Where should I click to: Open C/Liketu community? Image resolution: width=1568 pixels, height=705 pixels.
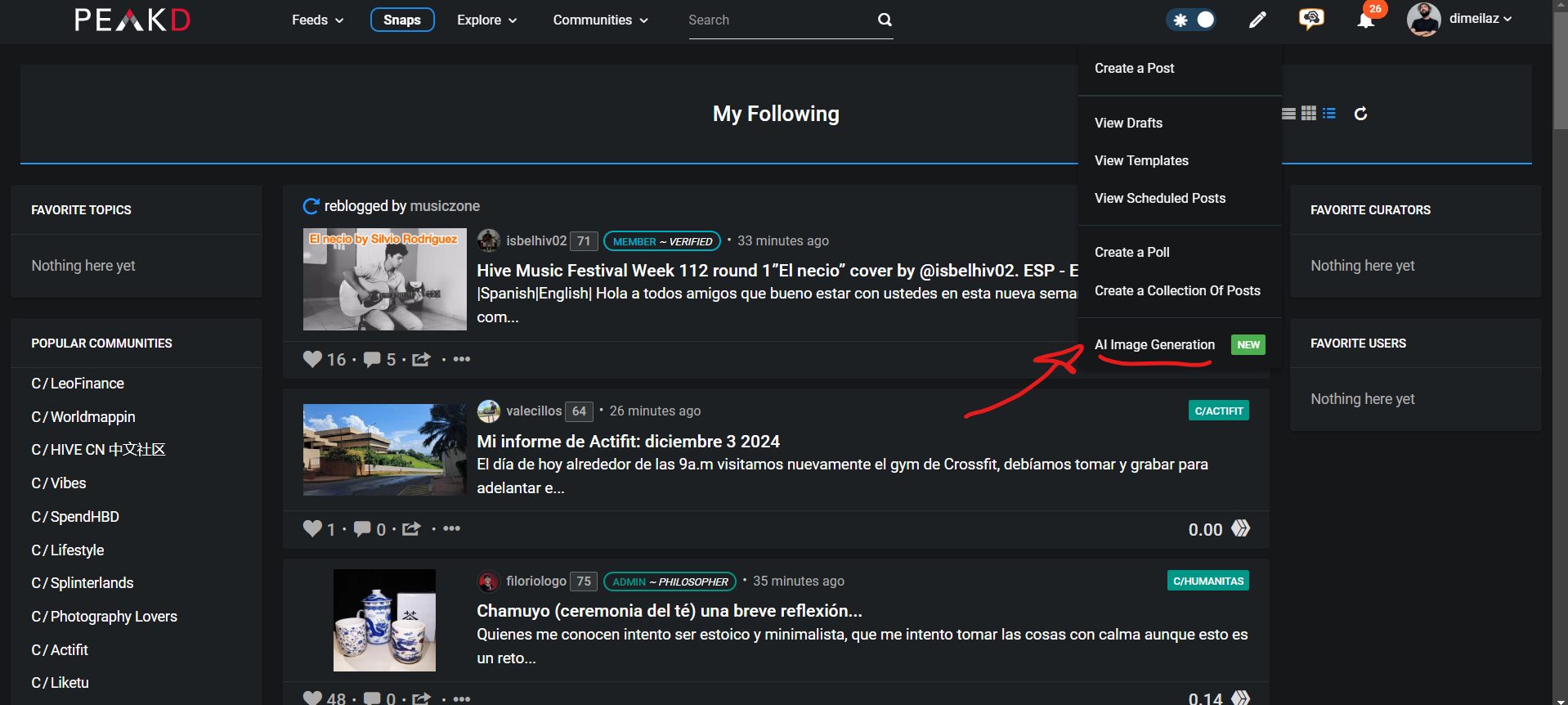pos(60,683)
